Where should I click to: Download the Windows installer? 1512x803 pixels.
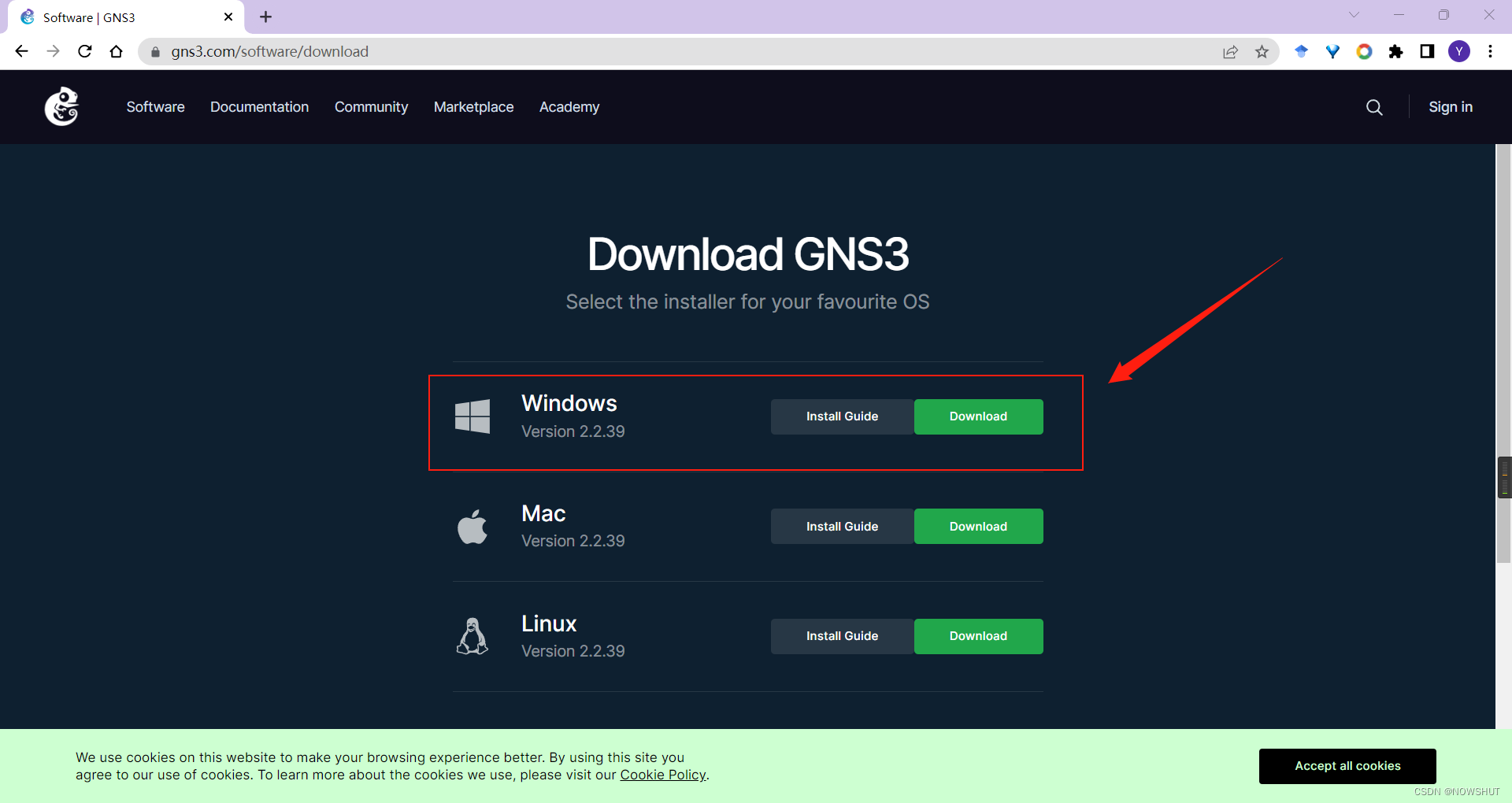[x=979, y=416]
